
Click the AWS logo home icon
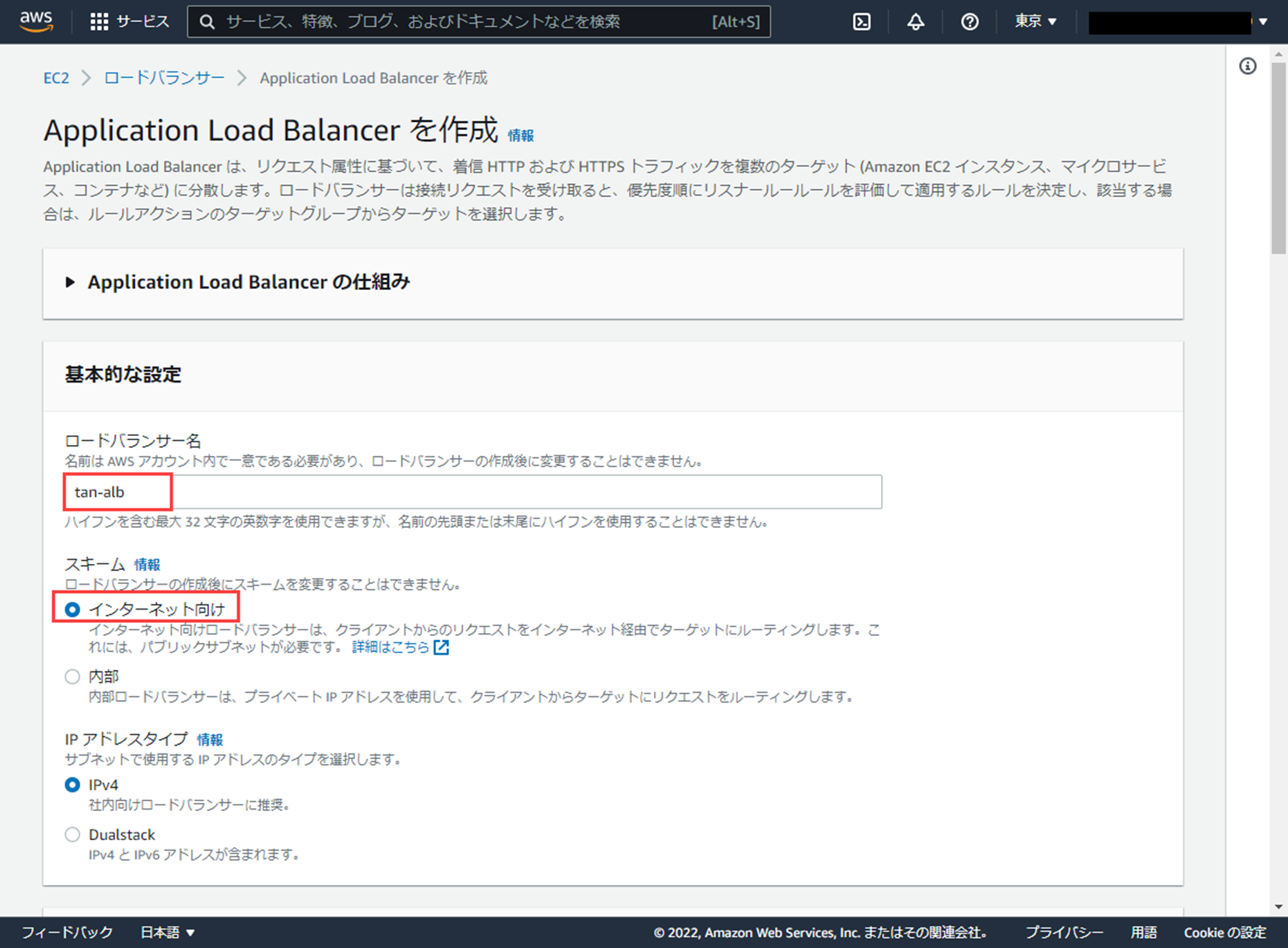tap(36, 21)
